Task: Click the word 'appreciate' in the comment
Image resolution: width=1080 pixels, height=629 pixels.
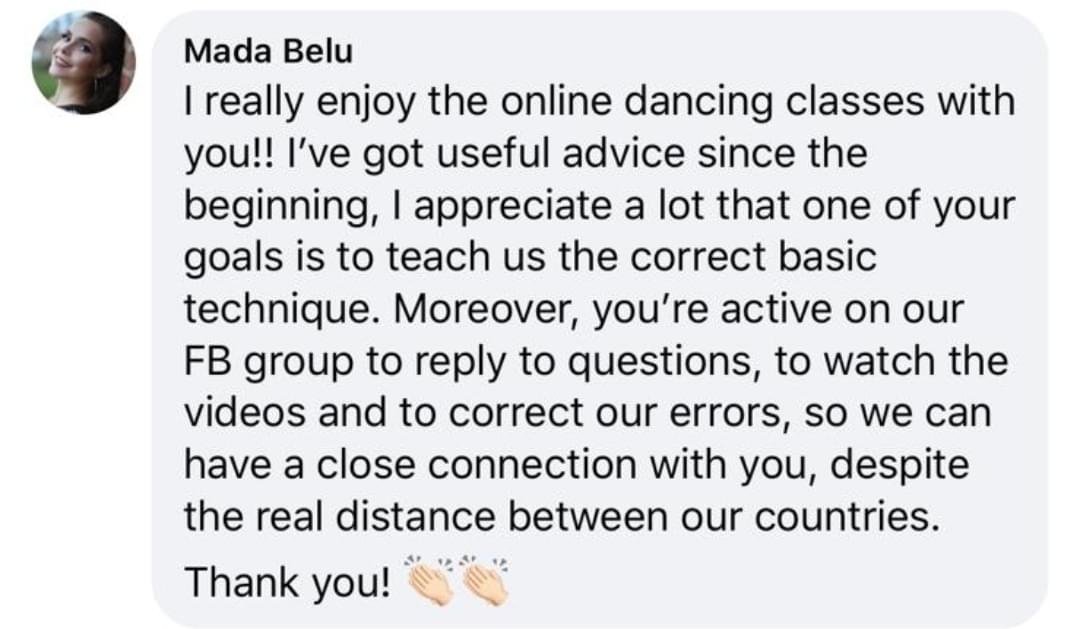Action: (512, 207)
